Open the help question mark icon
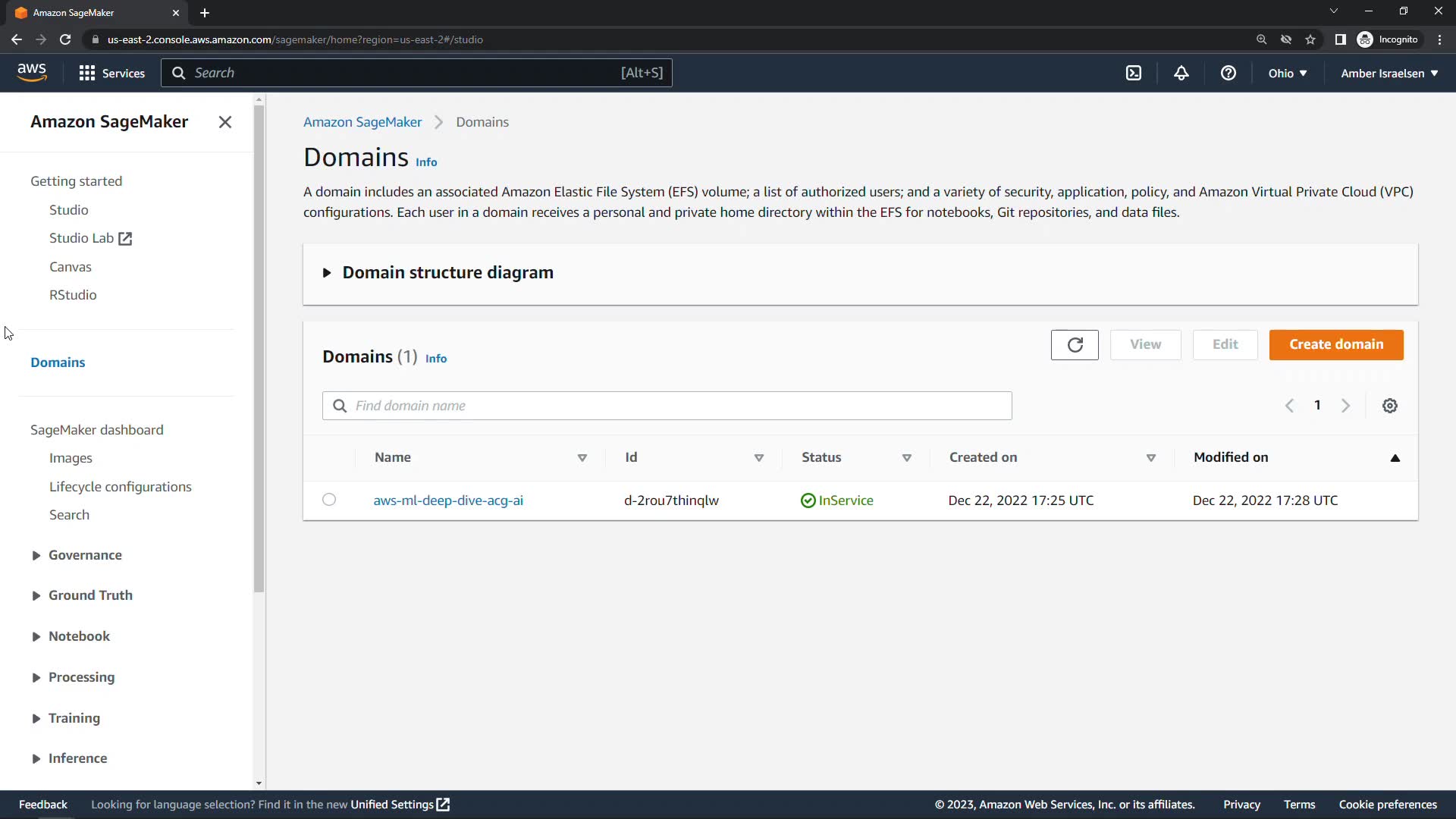 pos(1228,73)
